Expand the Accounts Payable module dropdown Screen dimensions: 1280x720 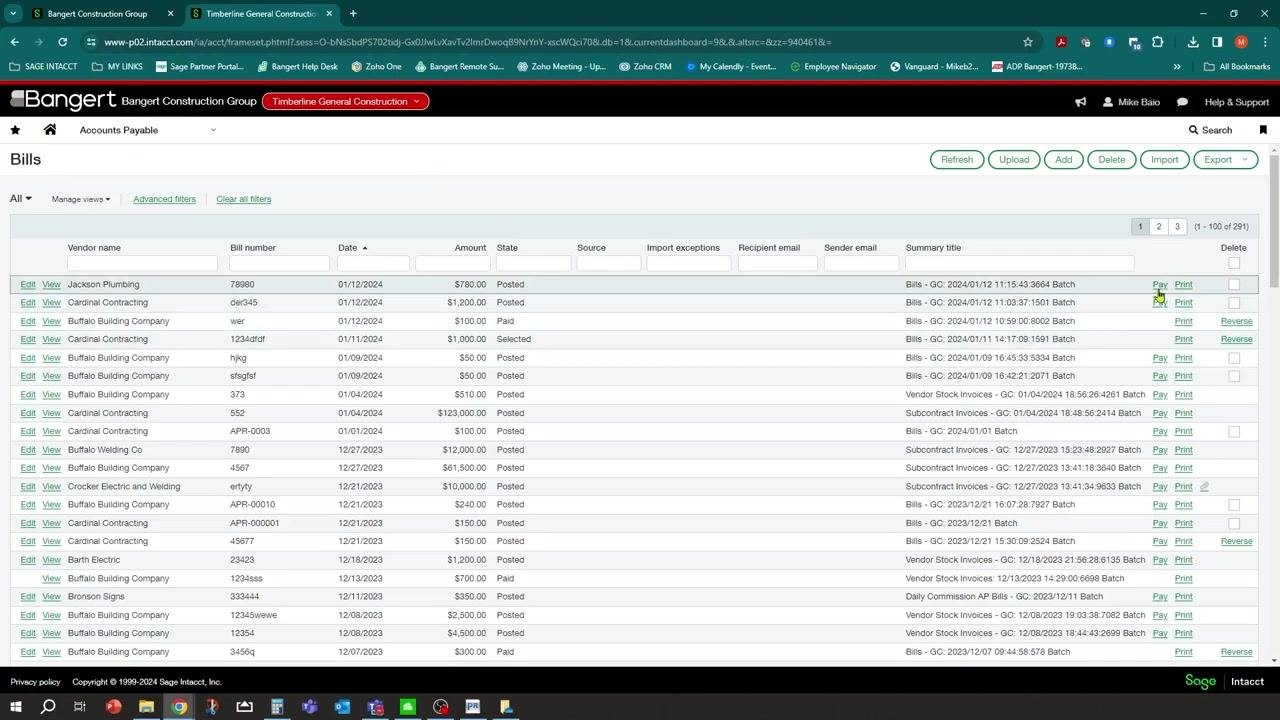pos(213,130)
